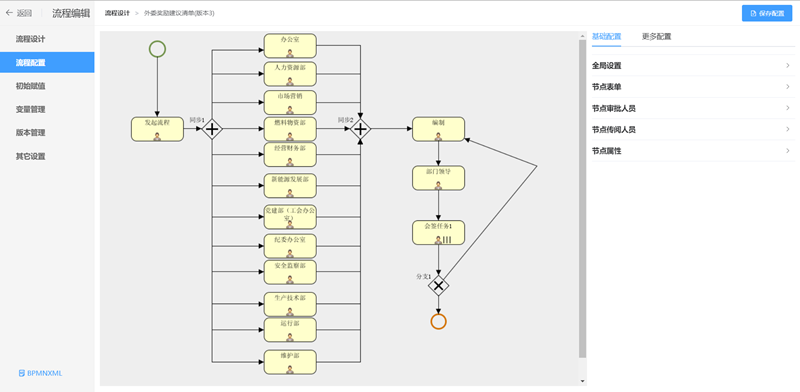The image size is (800, 392).
Task: Select the 人力资源部 task node
Action: [290, 74]
